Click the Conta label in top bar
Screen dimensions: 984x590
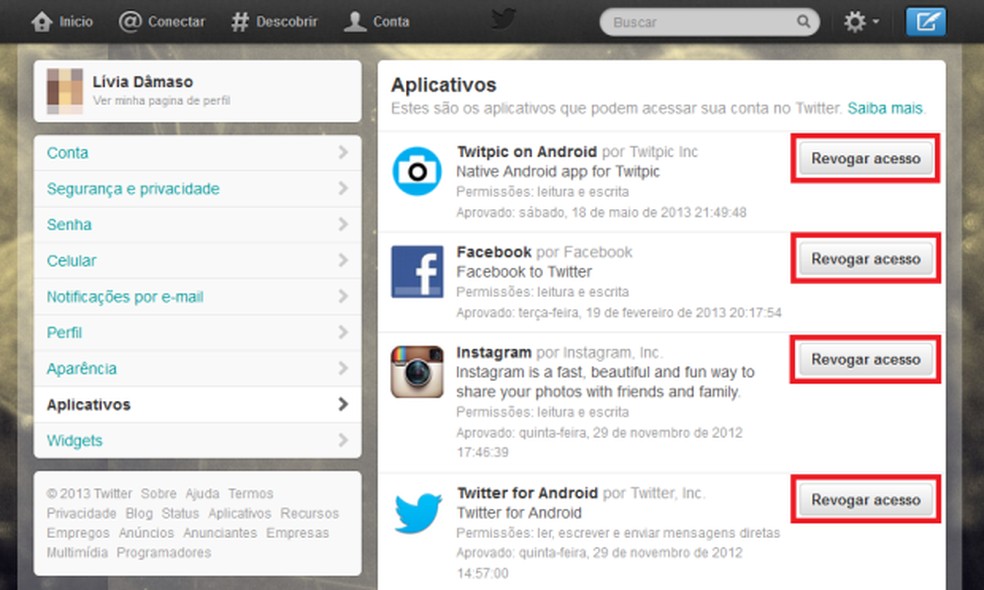point(391,22)
